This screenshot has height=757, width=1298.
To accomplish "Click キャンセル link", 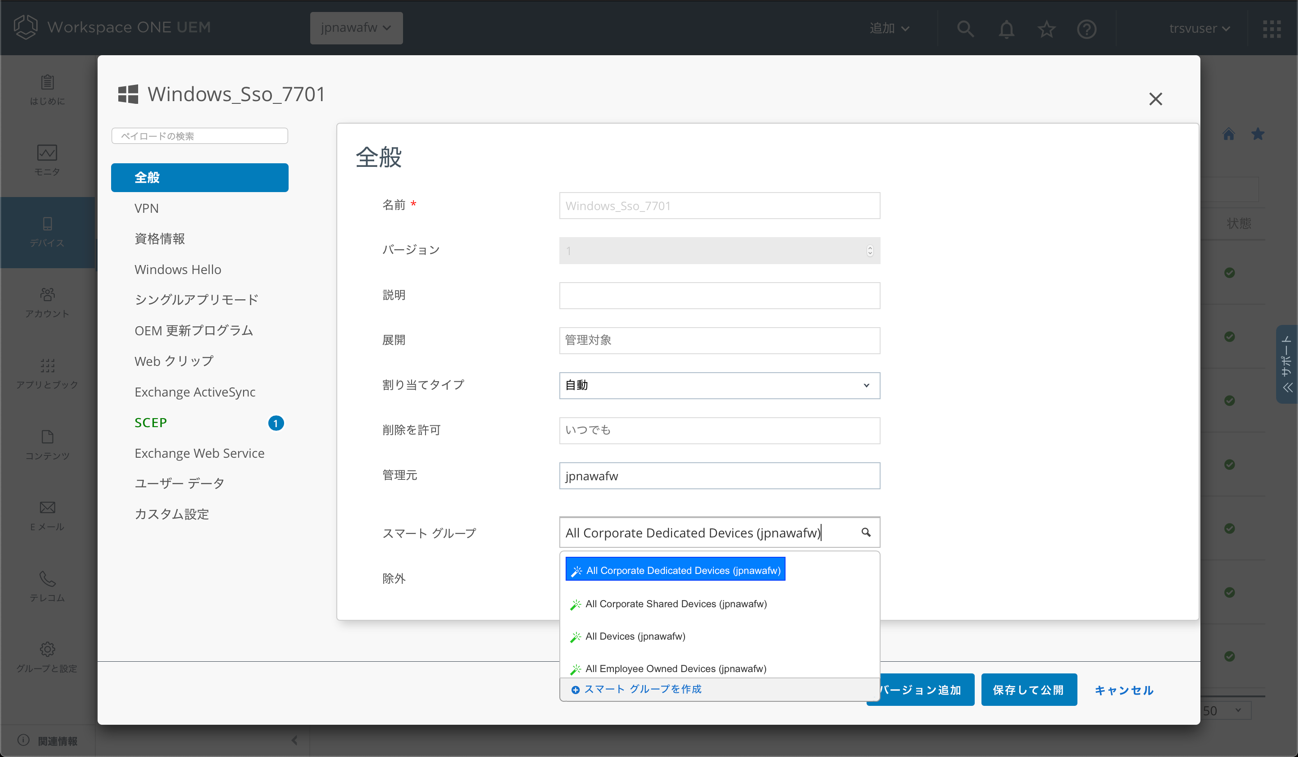I will (x=1124, y=691).
